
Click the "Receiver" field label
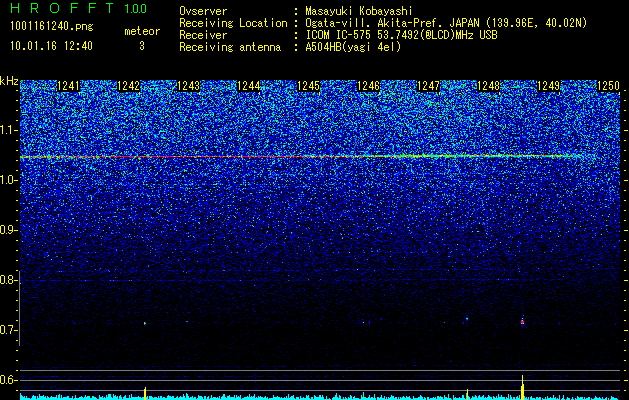click(x=203, y=35)
